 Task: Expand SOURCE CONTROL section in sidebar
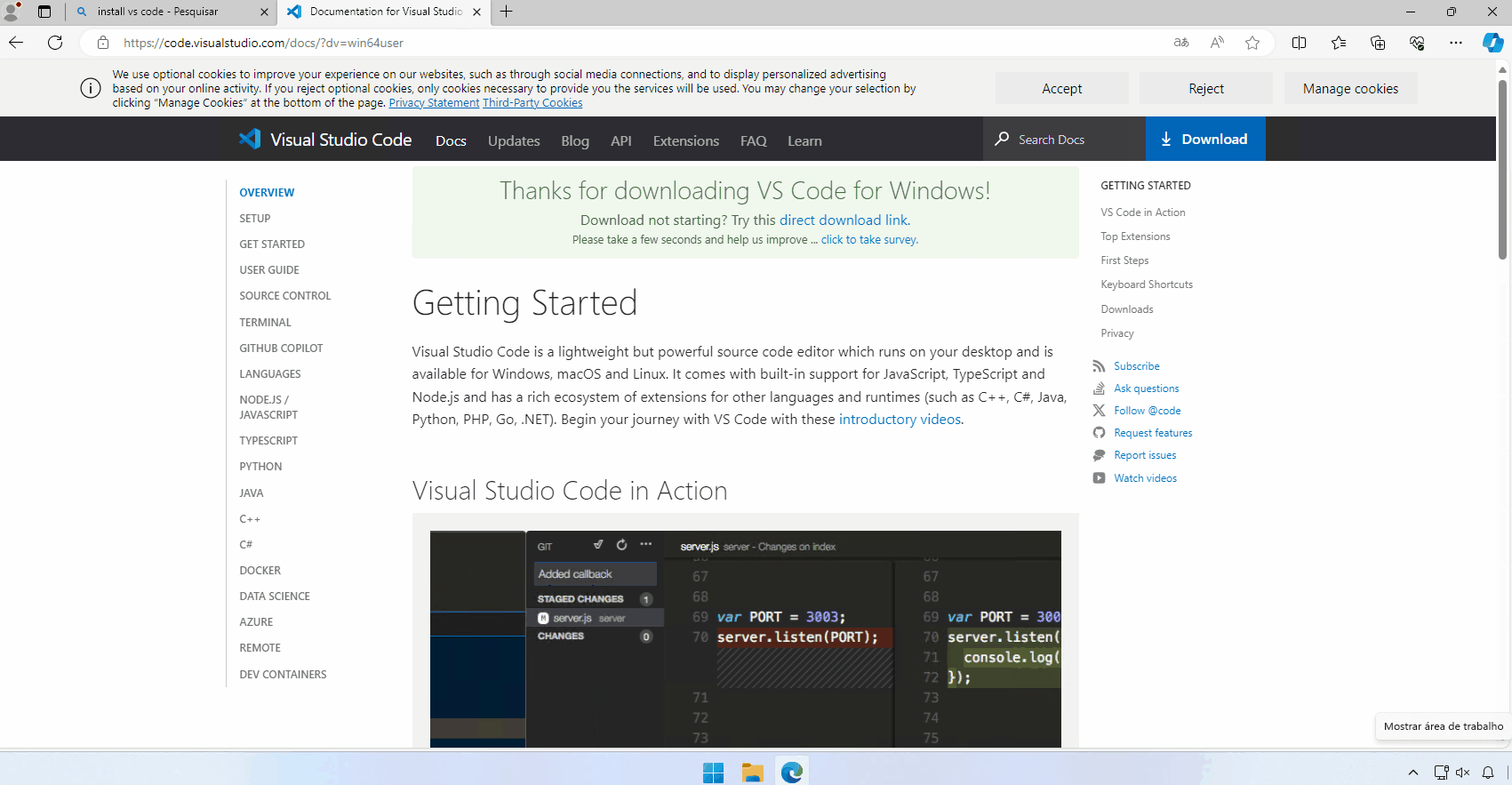pos(285,295)
